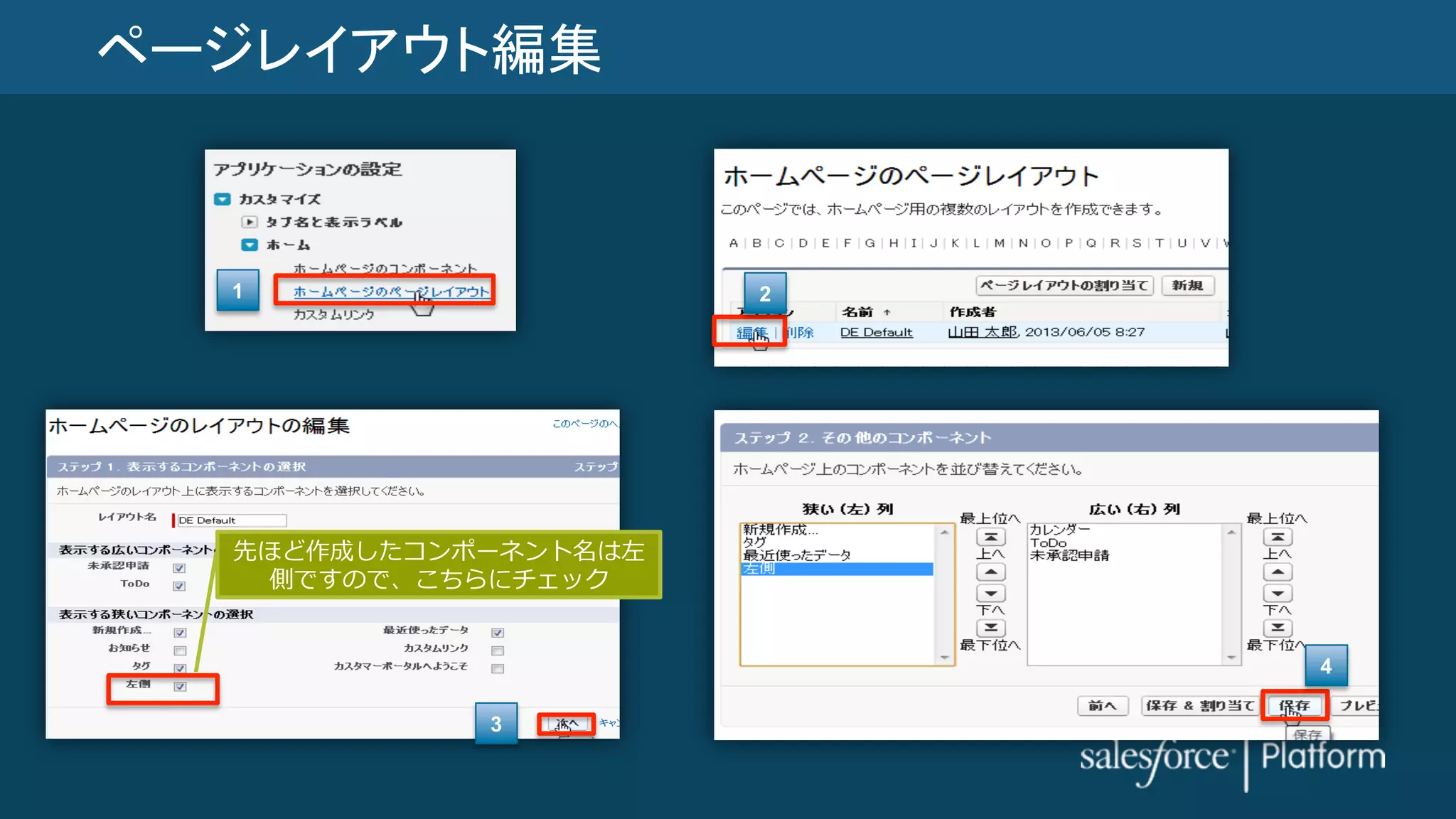This screenshot has width=1456, height=819.
Task: Click move-to-top arrow for wide right column
Action: [x=1278, y=537]
